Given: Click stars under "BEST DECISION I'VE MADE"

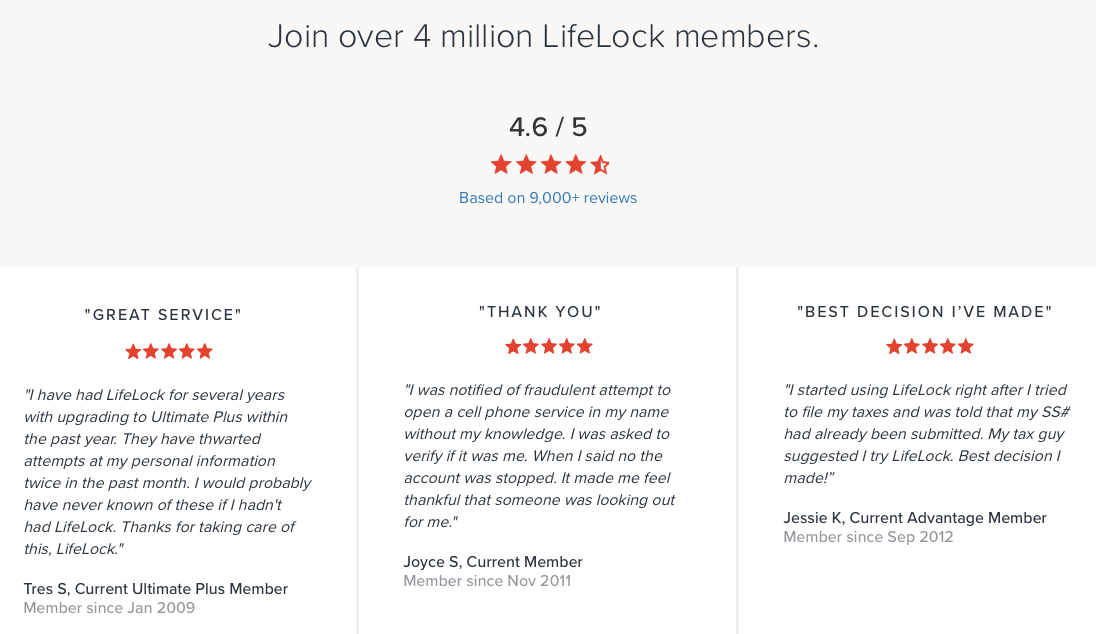Looking at the screenshot, I should pos(929,346).
